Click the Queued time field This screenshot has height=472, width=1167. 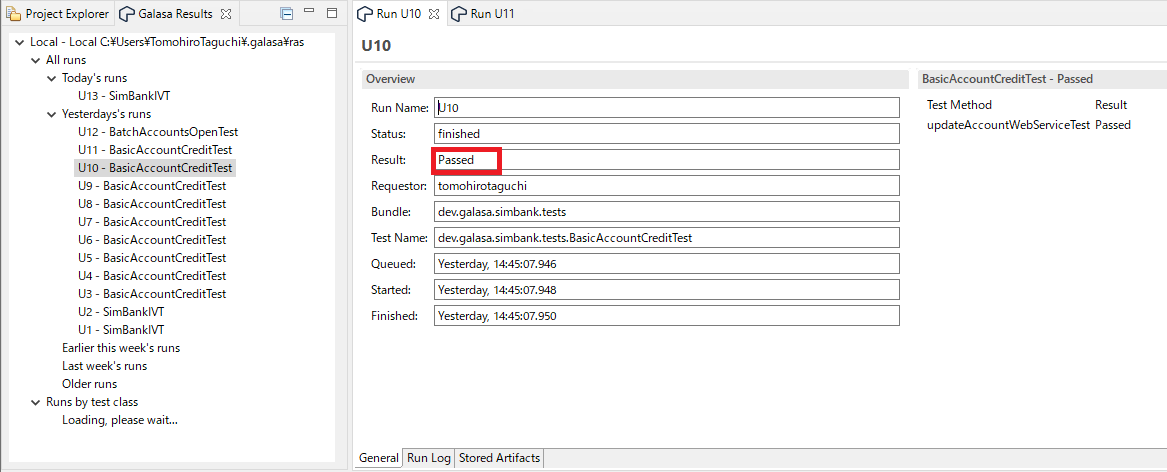pos(667,264)
